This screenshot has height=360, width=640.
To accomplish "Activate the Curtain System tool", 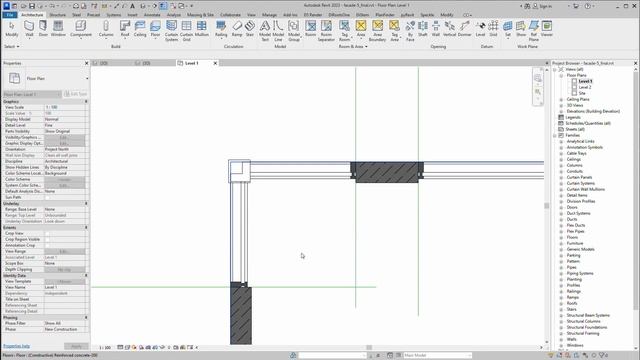I will click(x=171, y=31).
